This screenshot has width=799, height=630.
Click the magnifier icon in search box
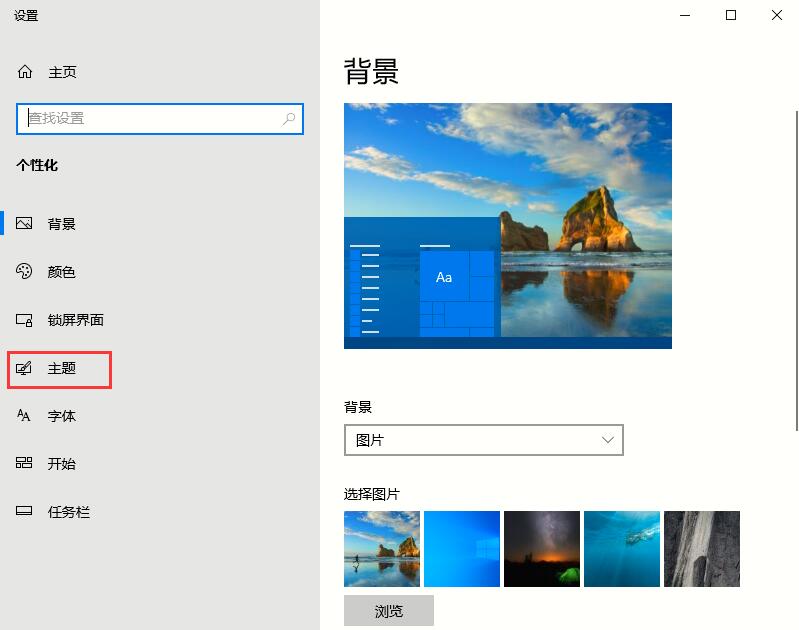[x=289, y=118]
